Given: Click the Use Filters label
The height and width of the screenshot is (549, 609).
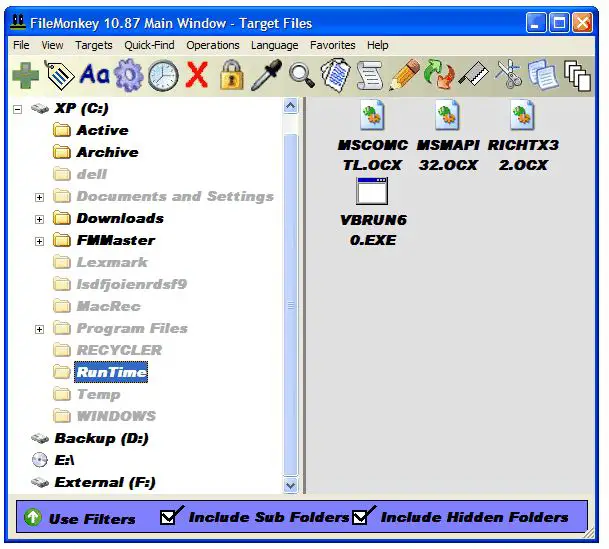Looking at the screenshot, I should [92, 519].
